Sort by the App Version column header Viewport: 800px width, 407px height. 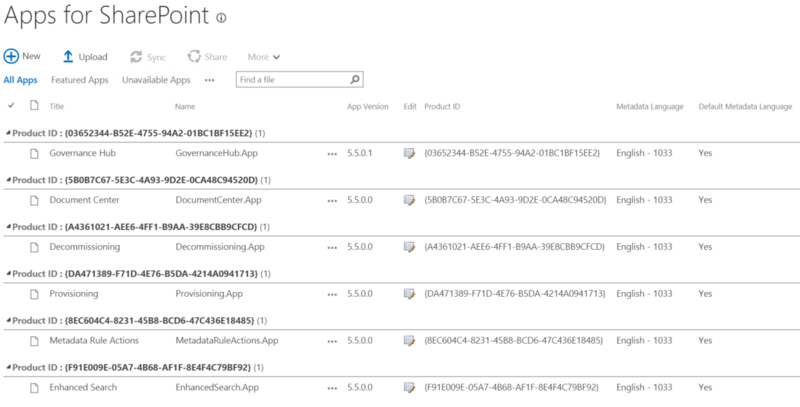[367, 105]
